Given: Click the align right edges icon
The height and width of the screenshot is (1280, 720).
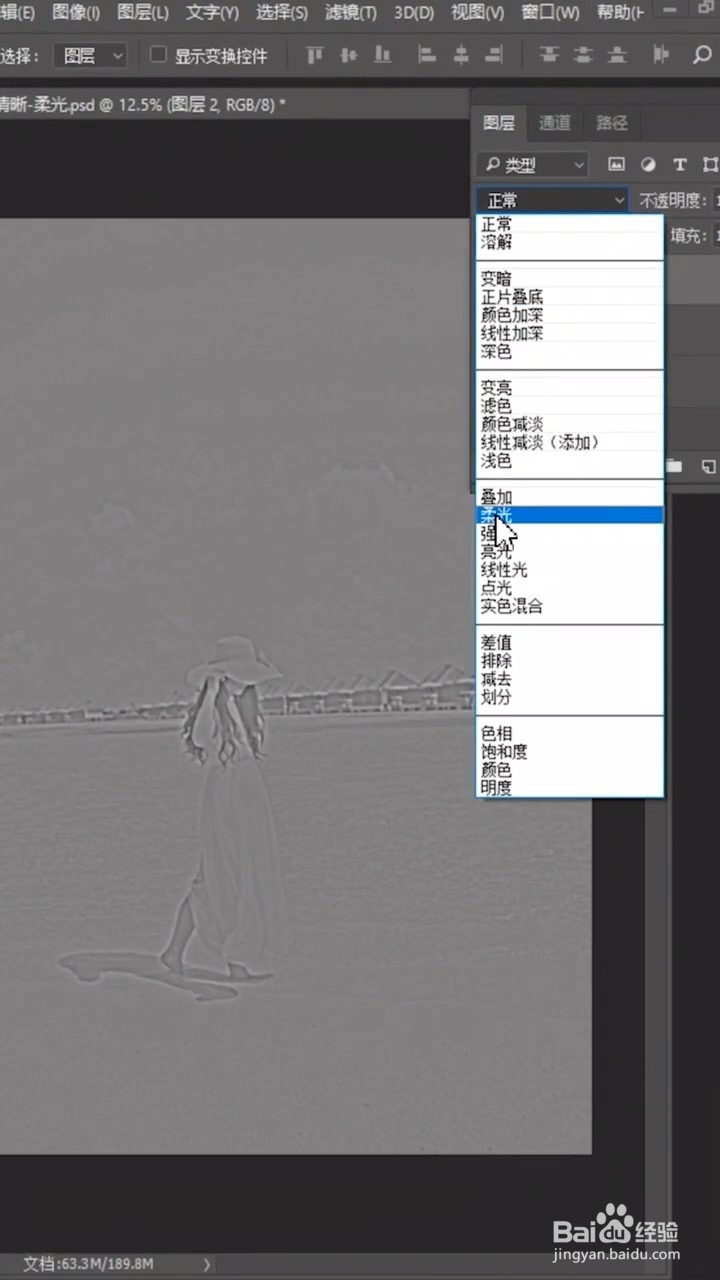Looking at the screenshot, I should click(495, 55).
